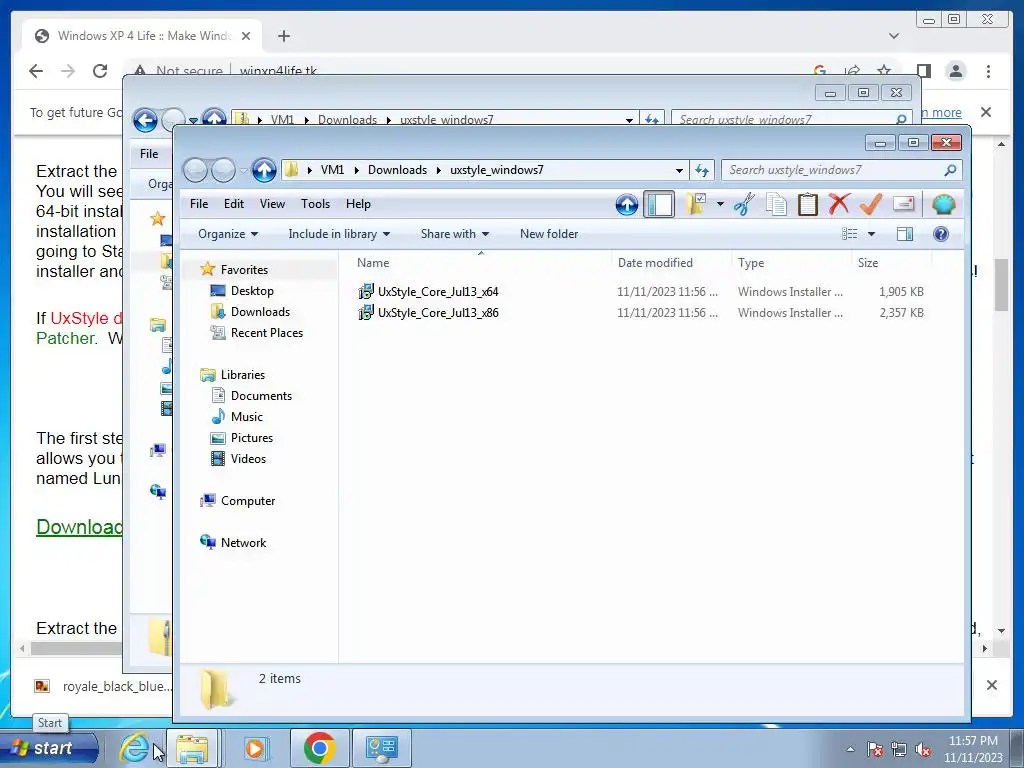Open Folder Options toolbar icon
This screenshot has height=768, width=1024.
coord(697,204)
